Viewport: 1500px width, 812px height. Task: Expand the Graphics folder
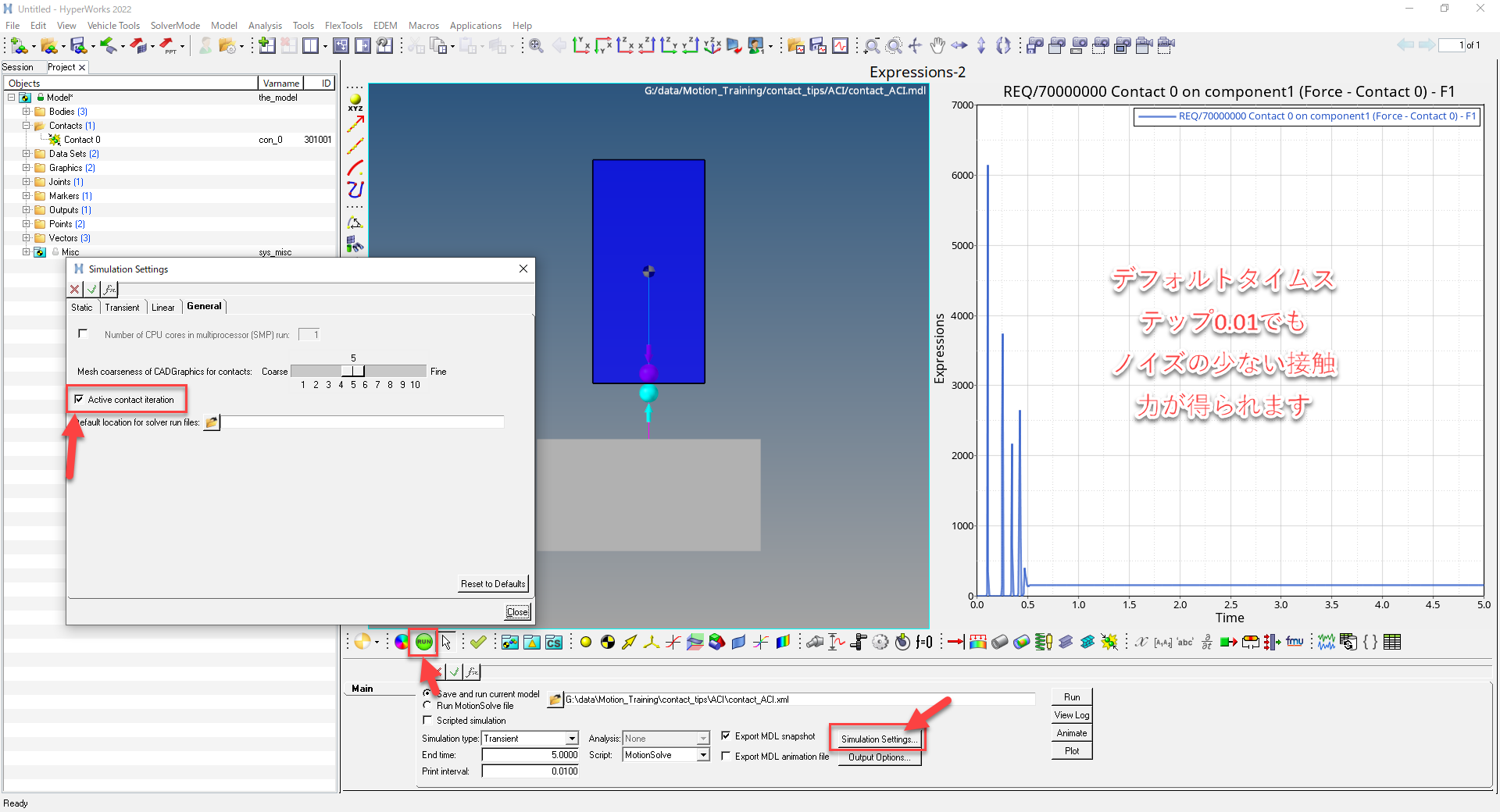[27, 168]
